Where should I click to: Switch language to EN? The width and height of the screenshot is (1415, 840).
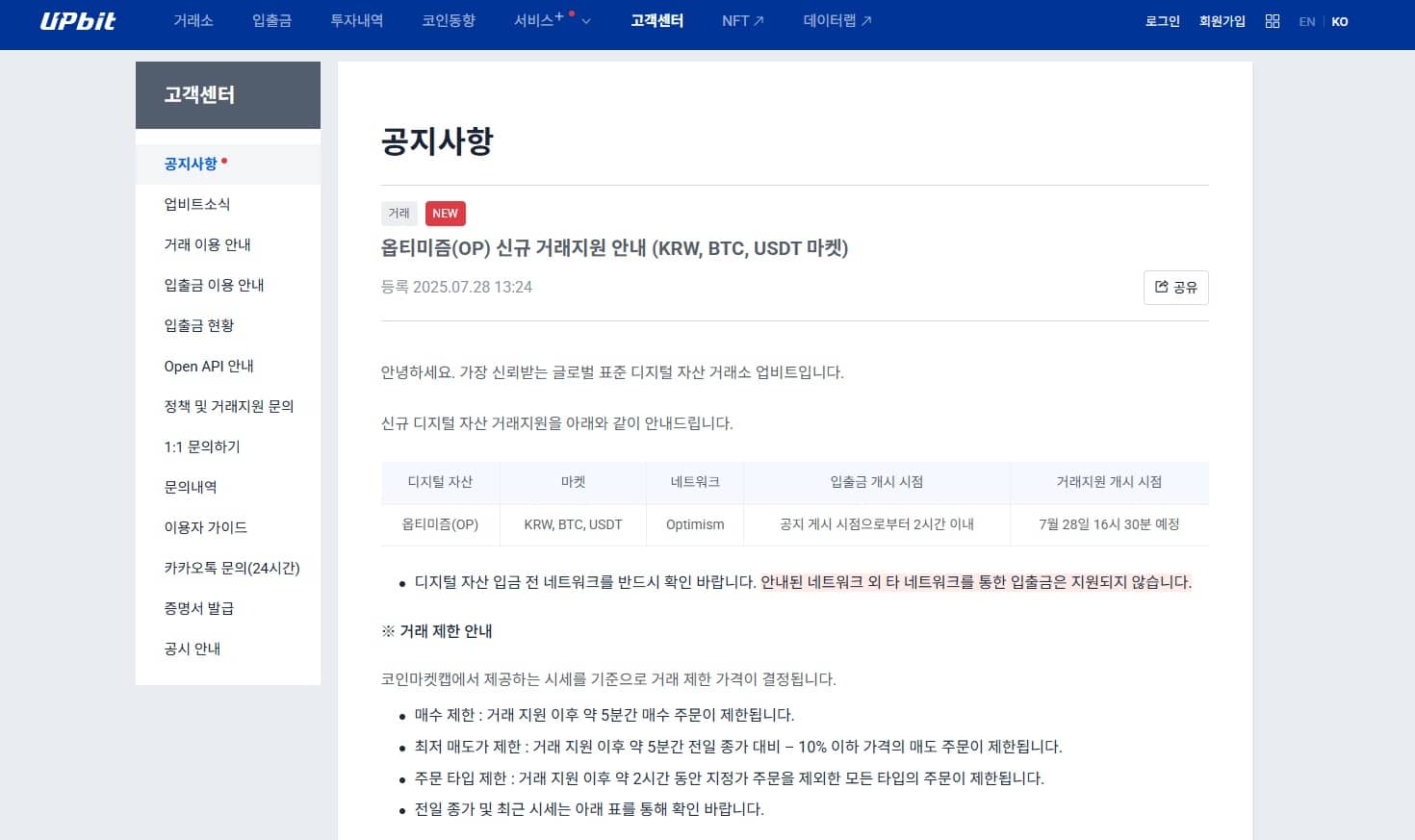point(1306,21)
